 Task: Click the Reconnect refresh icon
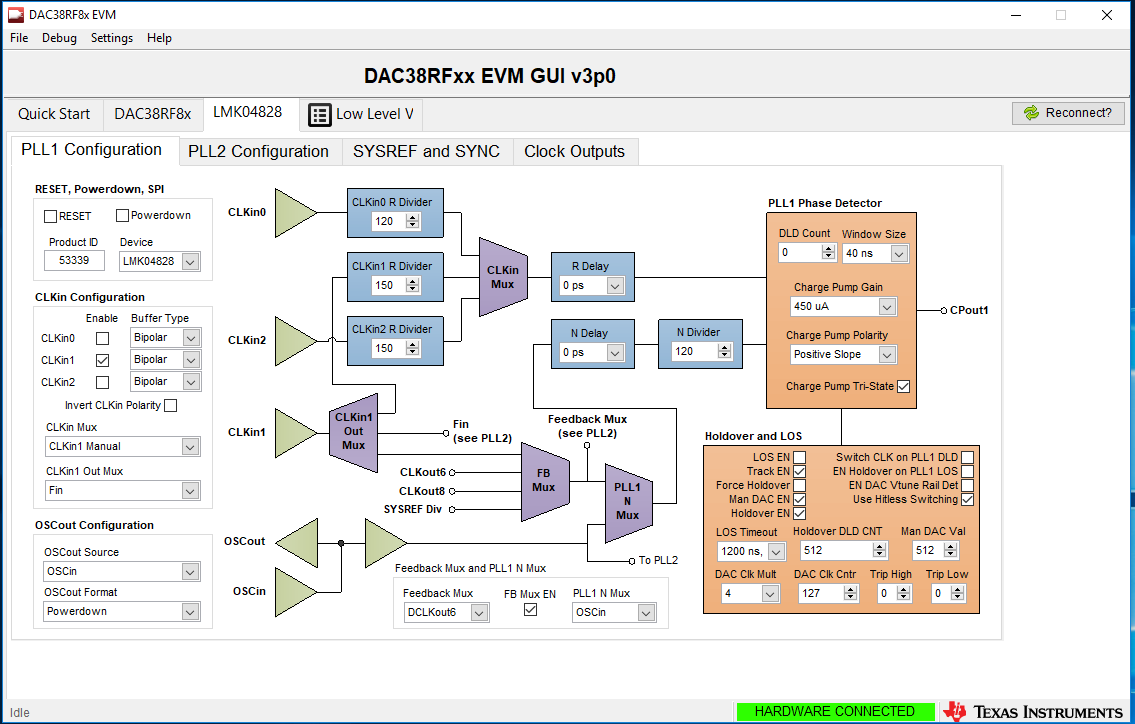pyautogui.click(x=1031, y=113)
